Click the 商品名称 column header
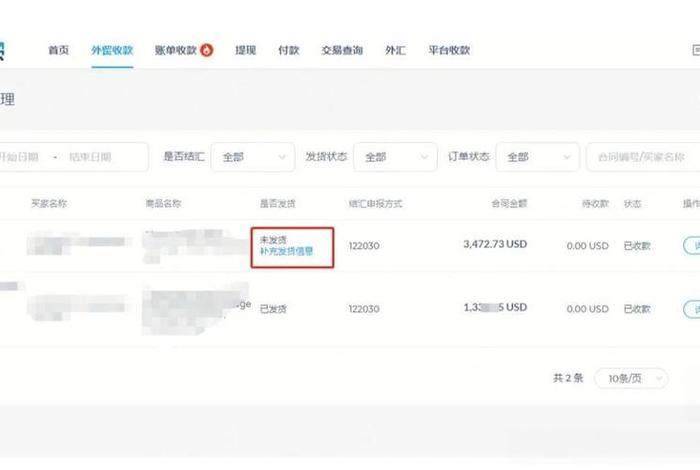This screenshot has height=470, width=700. coord(163,204)
